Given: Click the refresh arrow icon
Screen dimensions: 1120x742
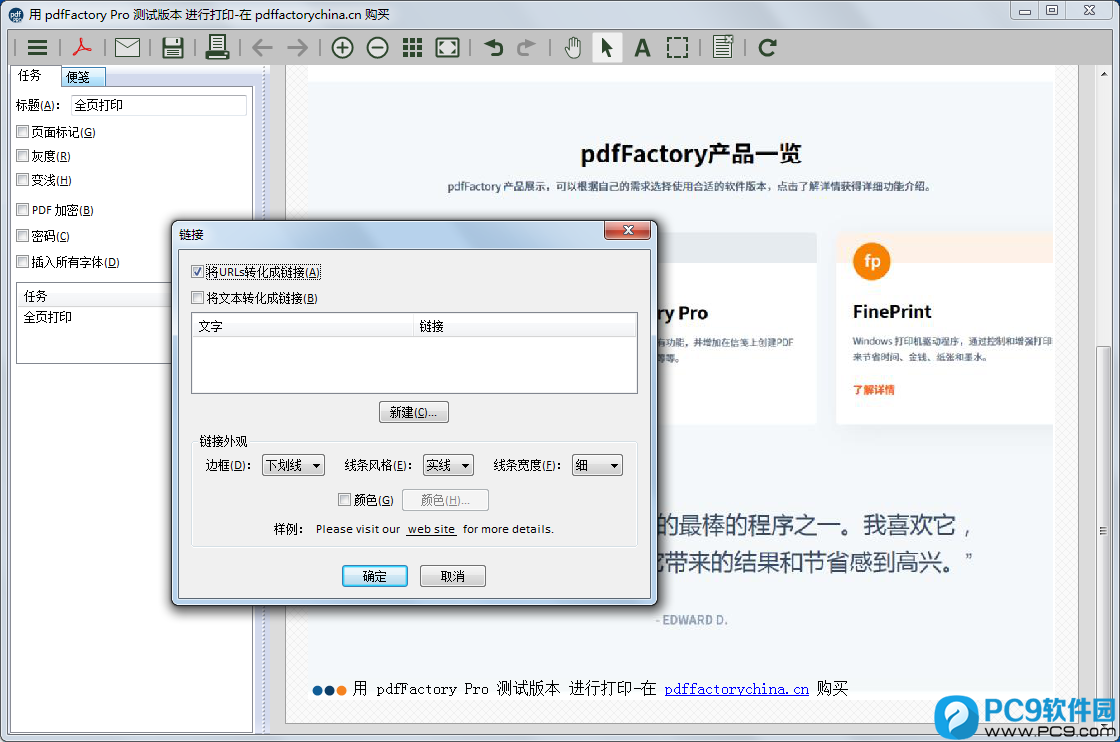Looking at the screenshot, I should point(767,47).
